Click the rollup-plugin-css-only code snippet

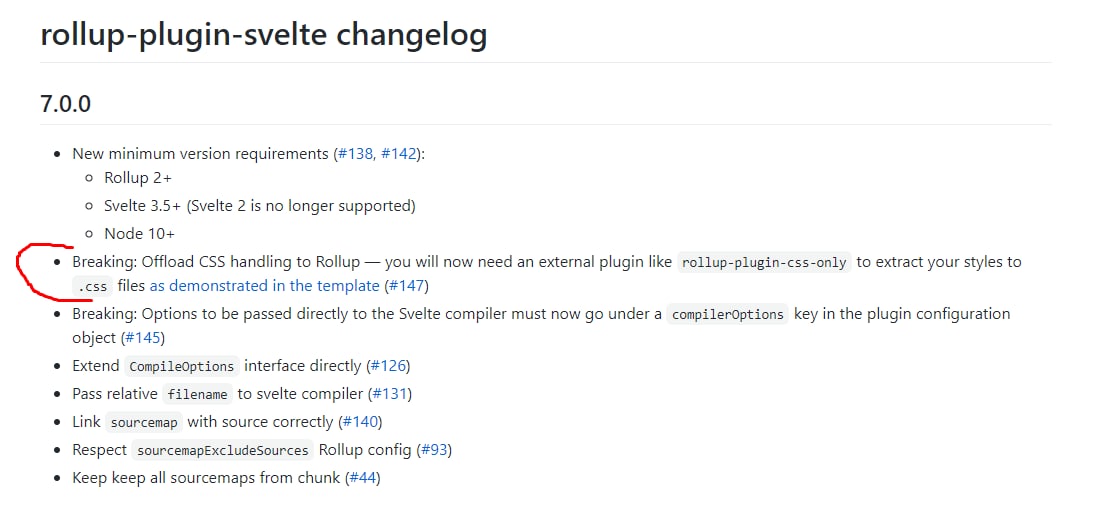pos(764,262)
